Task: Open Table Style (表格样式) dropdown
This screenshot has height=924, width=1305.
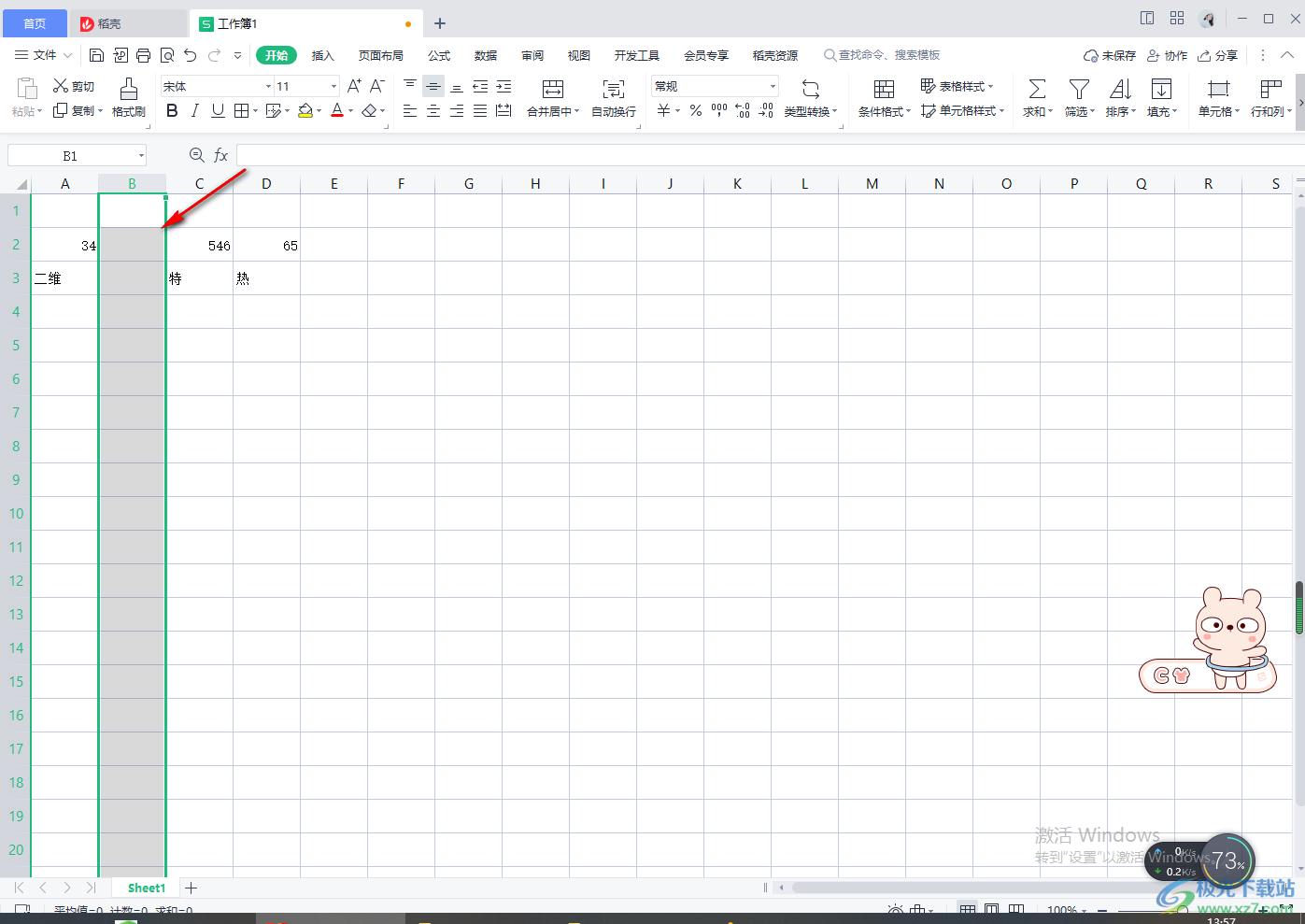Action: point(957,86)
